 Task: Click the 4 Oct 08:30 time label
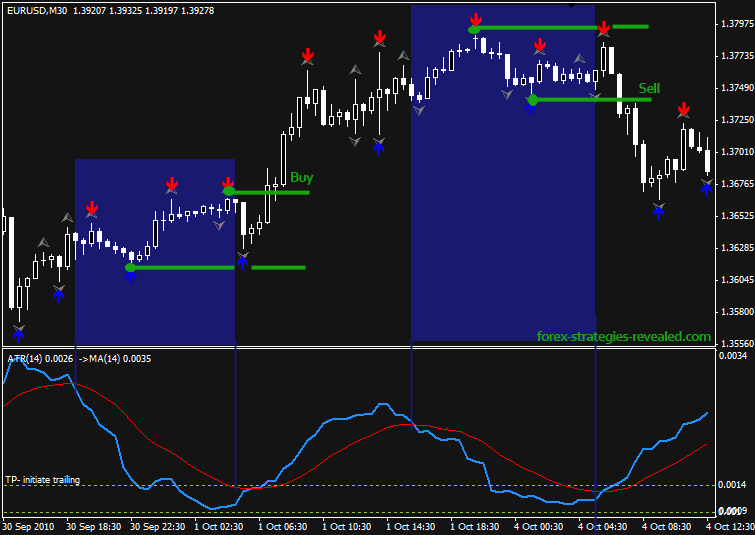(x=666, y=526)
